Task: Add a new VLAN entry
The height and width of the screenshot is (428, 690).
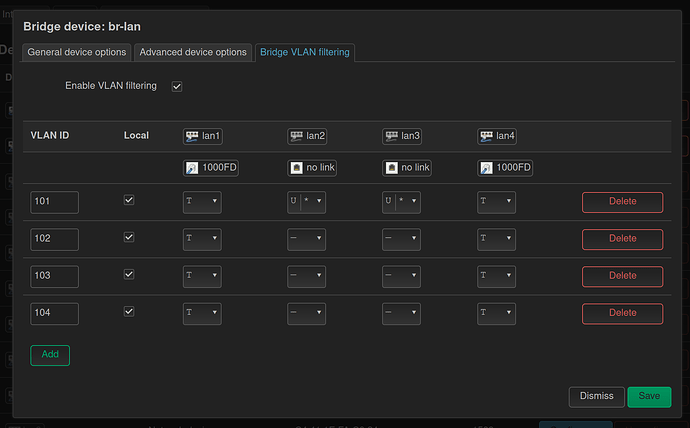Action: pyautogui.click(x=50, y=355)
